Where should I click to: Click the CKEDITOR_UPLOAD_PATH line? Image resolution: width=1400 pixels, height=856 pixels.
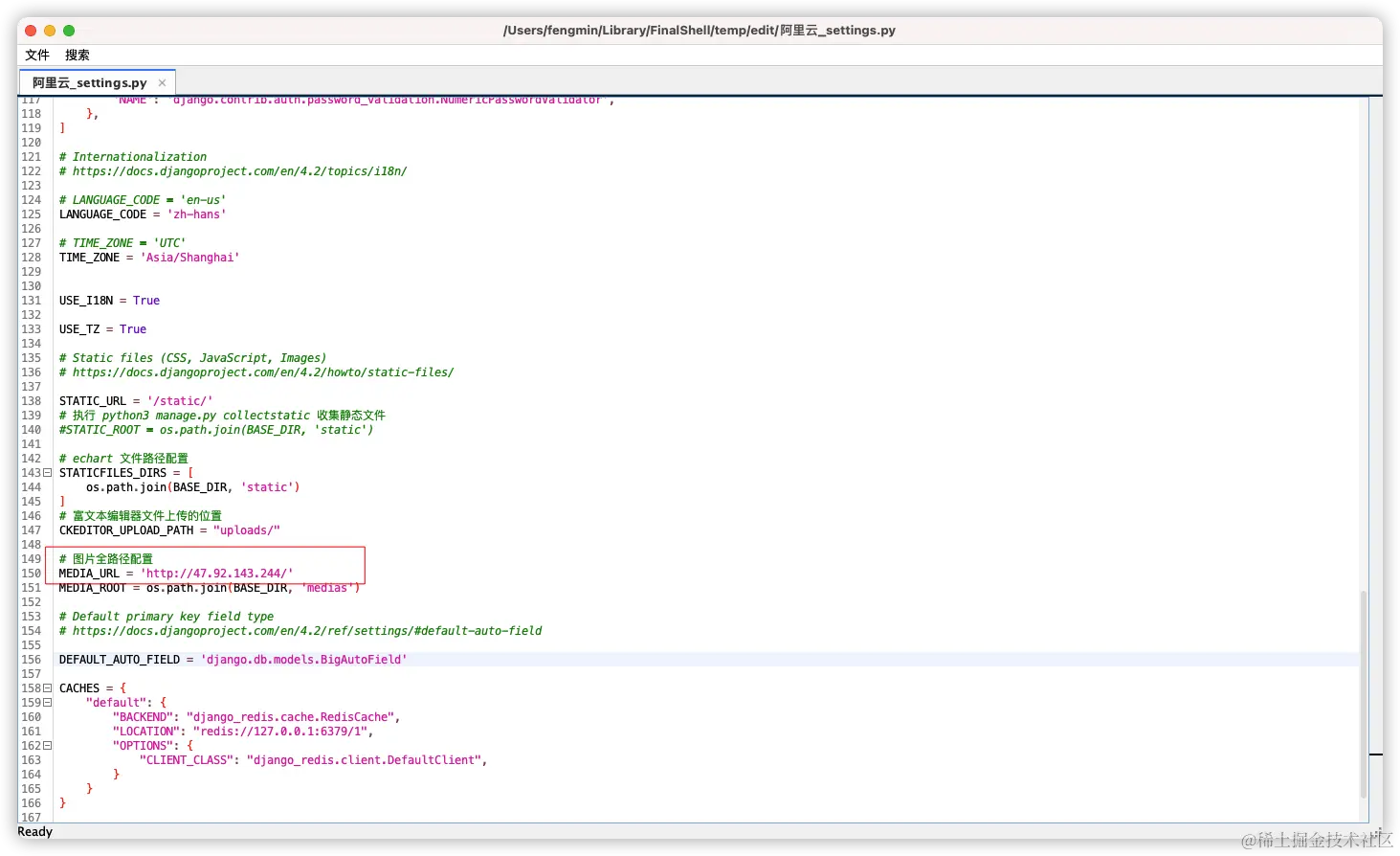pos(169,530)
